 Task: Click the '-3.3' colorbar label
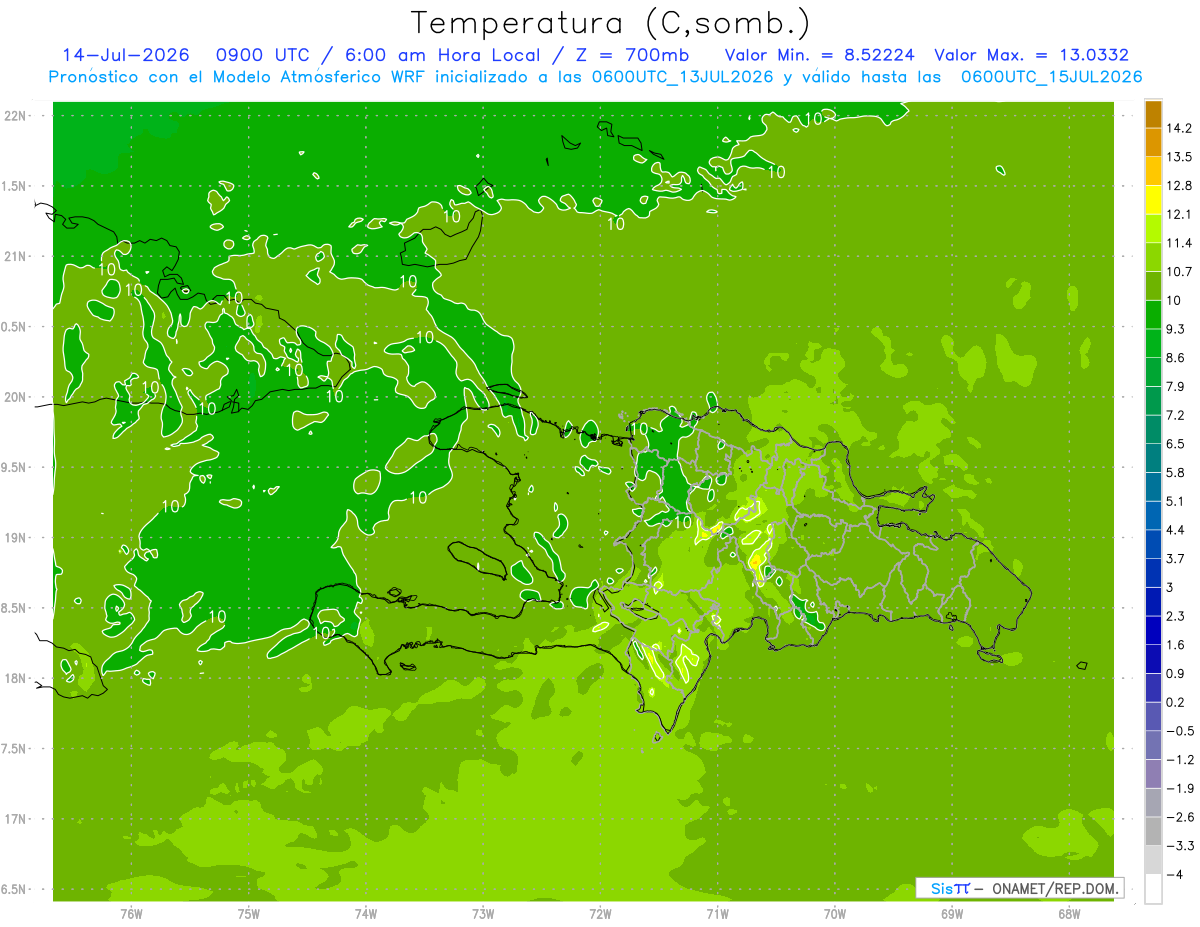1179,845
